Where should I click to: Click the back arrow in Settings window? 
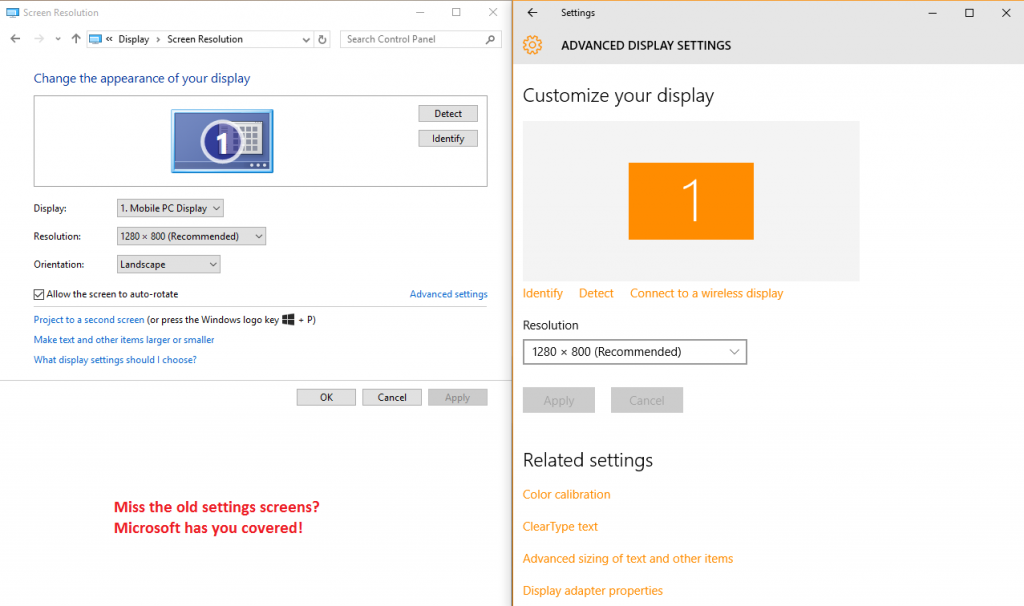pos(532,12)
